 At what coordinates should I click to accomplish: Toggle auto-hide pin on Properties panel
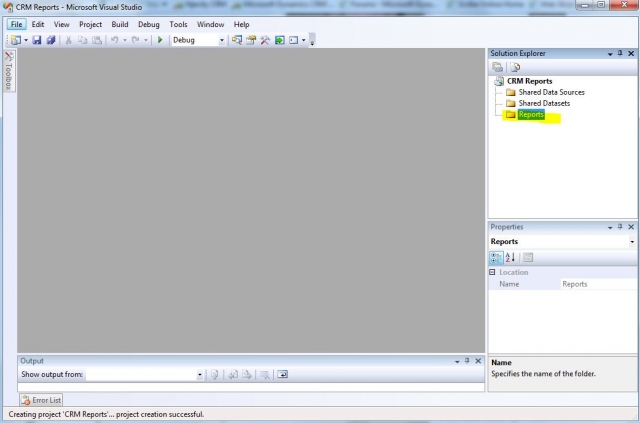pyautogui.click(x=620, y=227)
